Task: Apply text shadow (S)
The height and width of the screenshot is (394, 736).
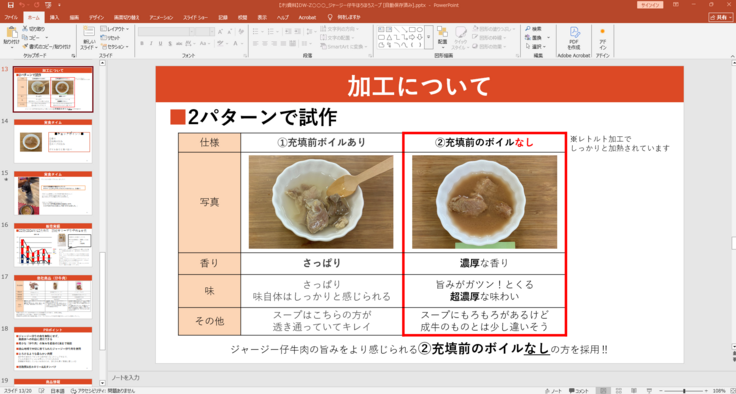Action: 169,43
